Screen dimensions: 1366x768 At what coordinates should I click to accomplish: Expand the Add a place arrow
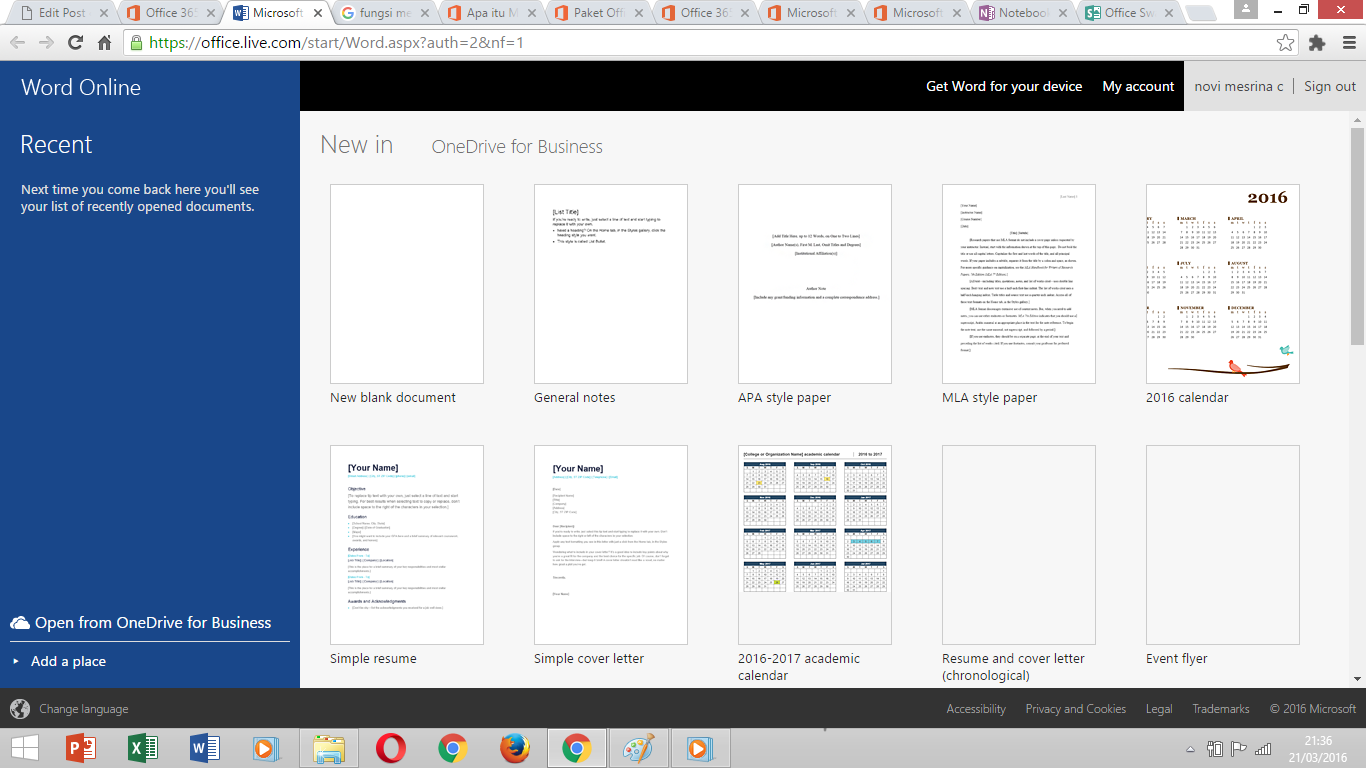point(16,661)
